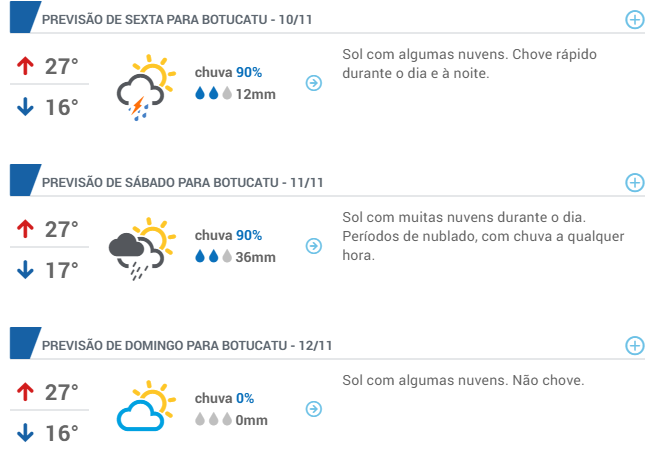
Task: Open Saturday details via circled arrow icon
Action: [314, 246]
